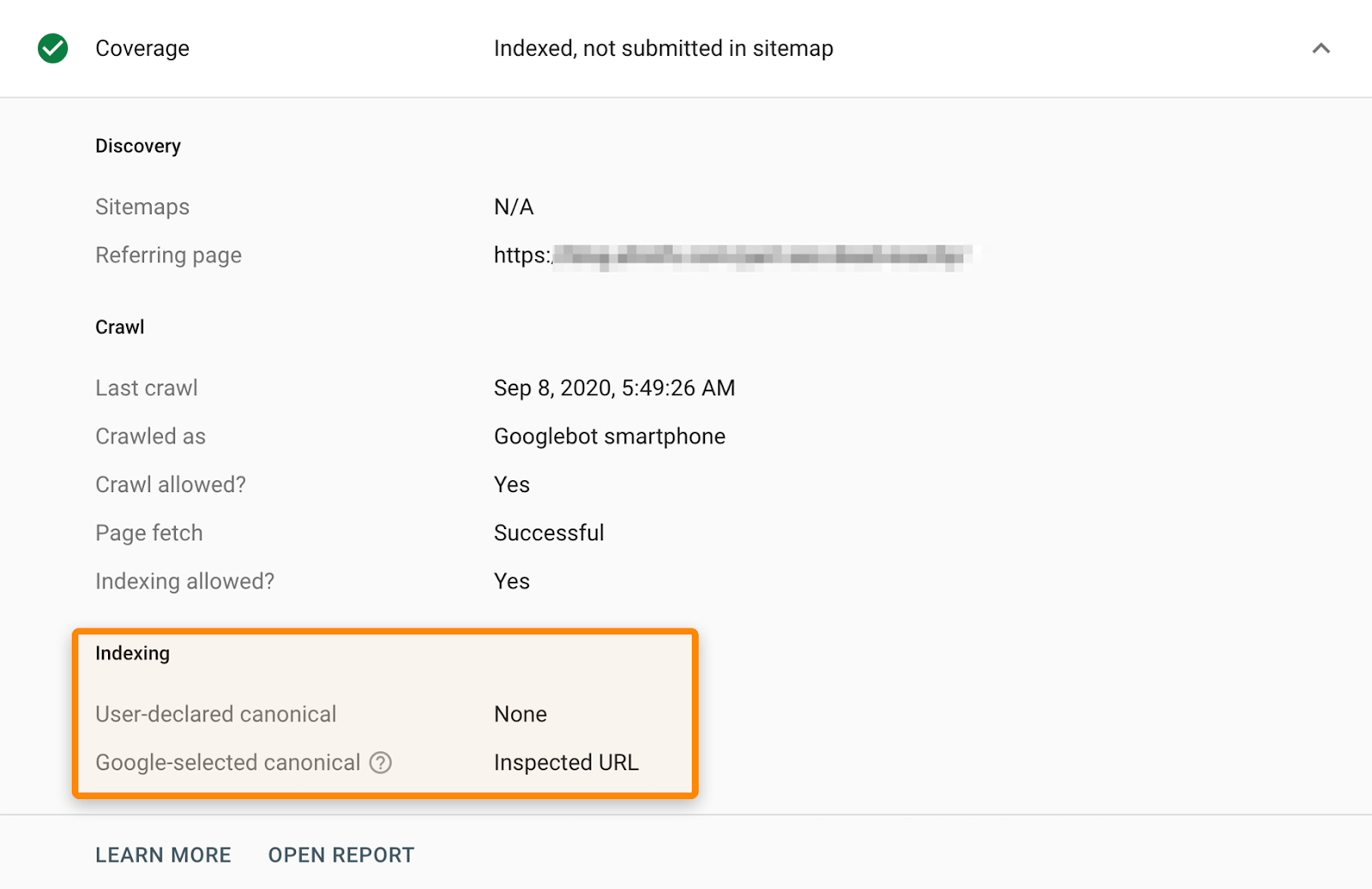The height and width of the screenshot is (889, 1372).
Task: Open the LEARN MORE link
Action: pyautogui.click(x=163, y=854)
